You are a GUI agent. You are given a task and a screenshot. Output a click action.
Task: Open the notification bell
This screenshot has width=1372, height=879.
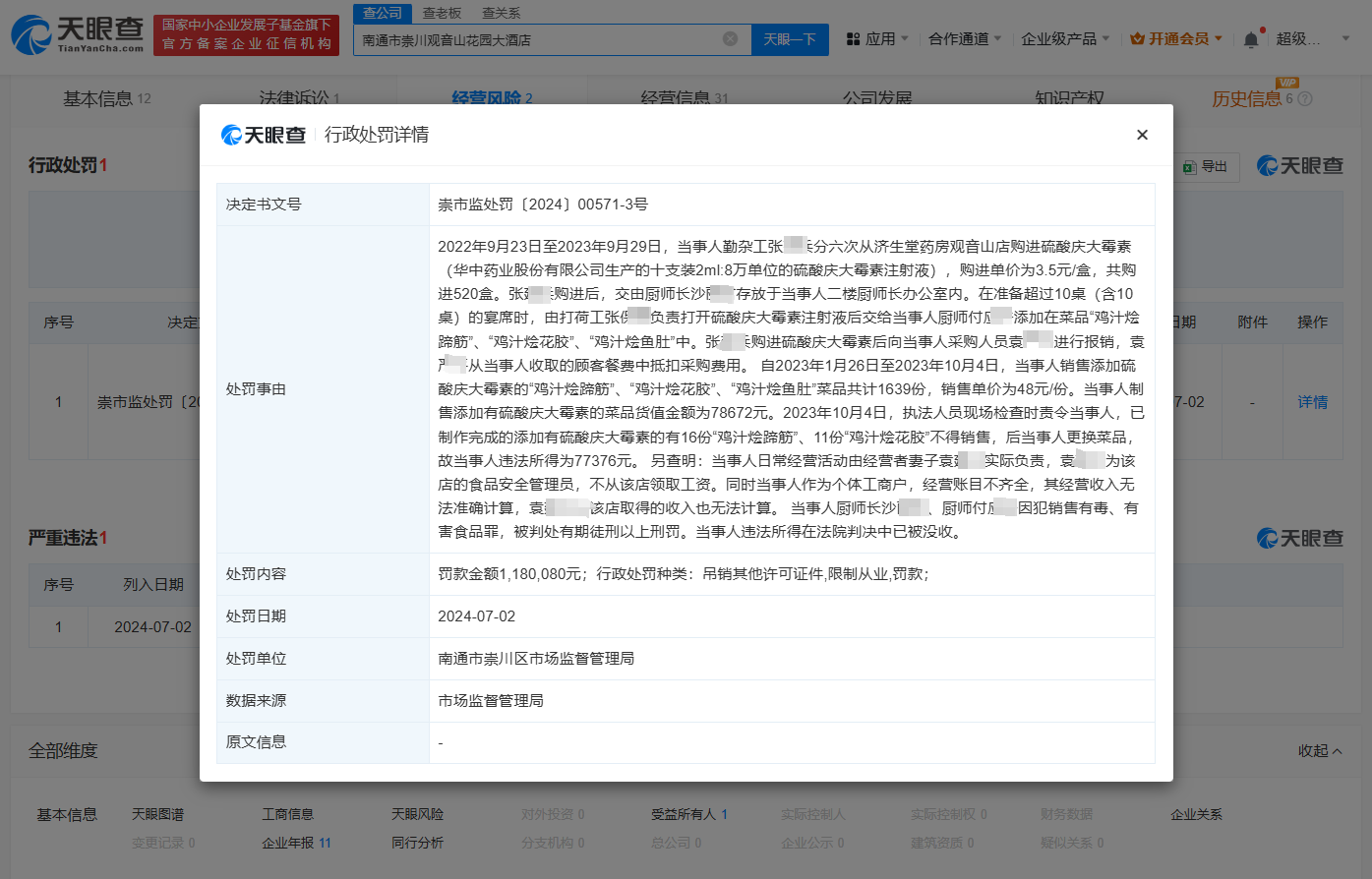click(x=1250, y=39)
